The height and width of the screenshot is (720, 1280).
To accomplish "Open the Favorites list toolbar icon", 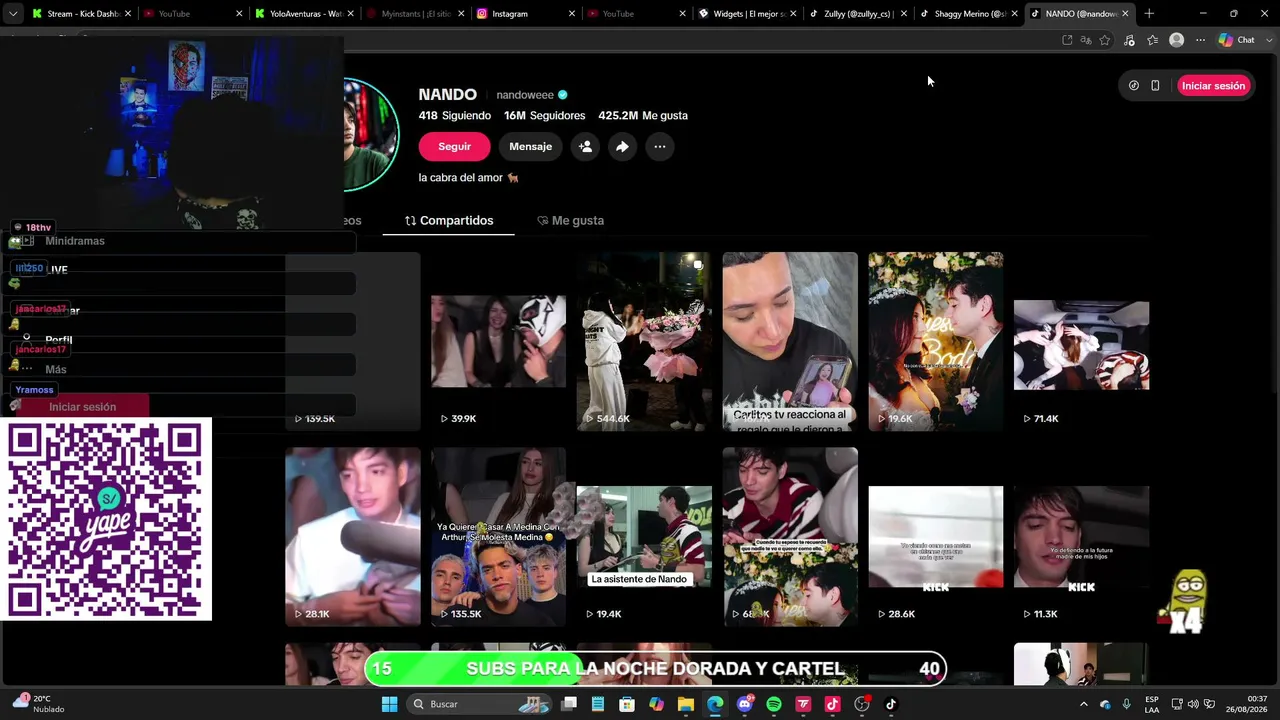I will pyautogui.click(x=1152, y=40).
